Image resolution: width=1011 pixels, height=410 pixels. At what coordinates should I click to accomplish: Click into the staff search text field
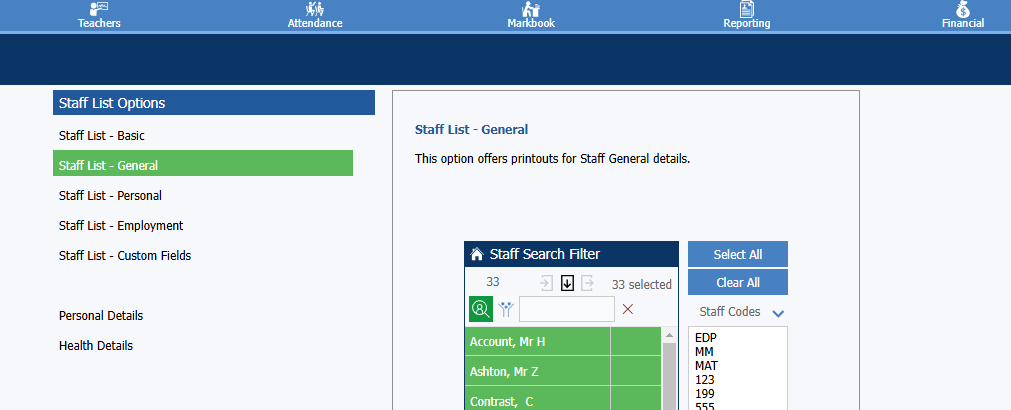coord(567,309)
